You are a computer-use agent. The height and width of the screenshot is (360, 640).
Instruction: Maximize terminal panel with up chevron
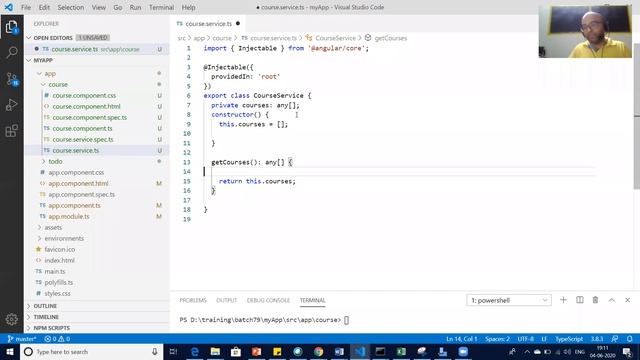611,300
